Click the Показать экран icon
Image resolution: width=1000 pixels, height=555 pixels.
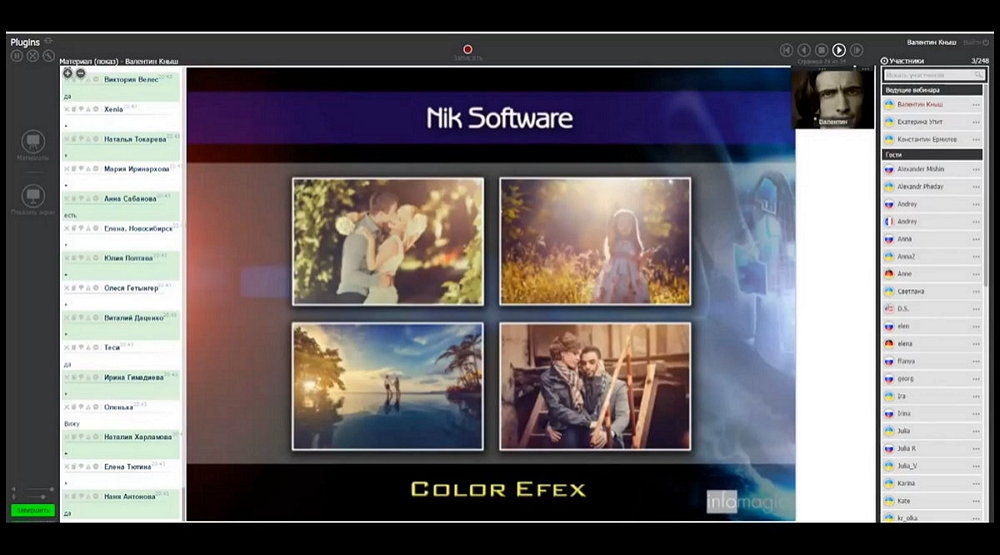tap(33, 196)
